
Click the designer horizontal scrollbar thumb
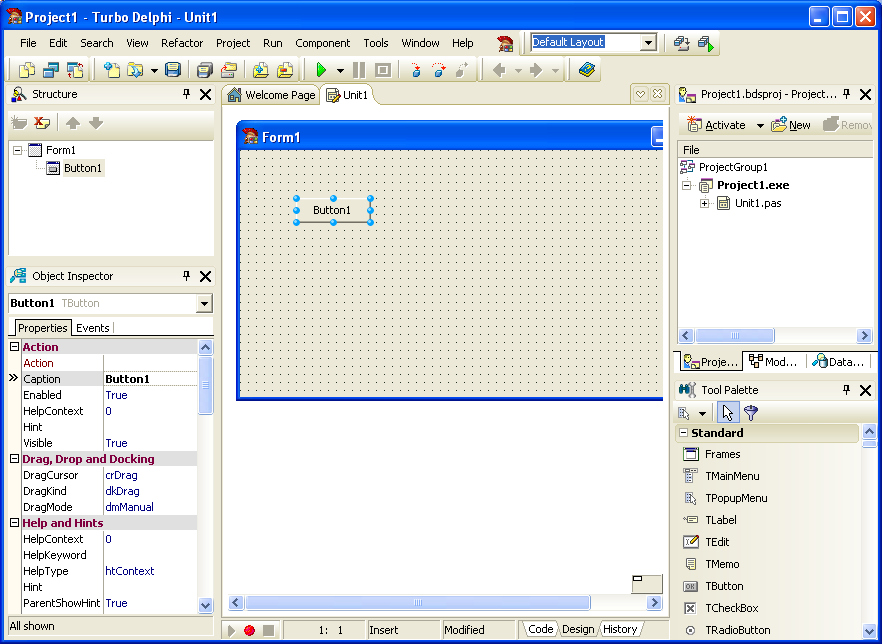[417, 603]
